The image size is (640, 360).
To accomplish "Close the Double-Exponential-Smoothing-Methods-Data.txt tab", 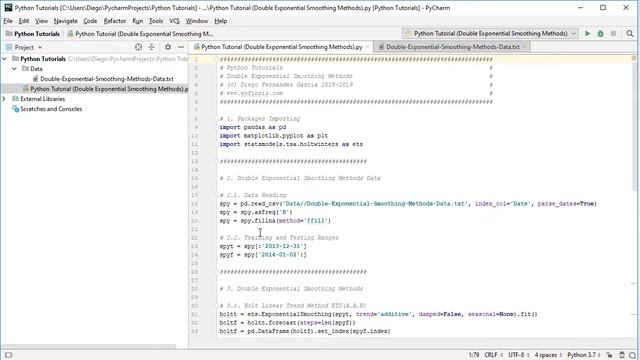I will [x=525, y=47].
